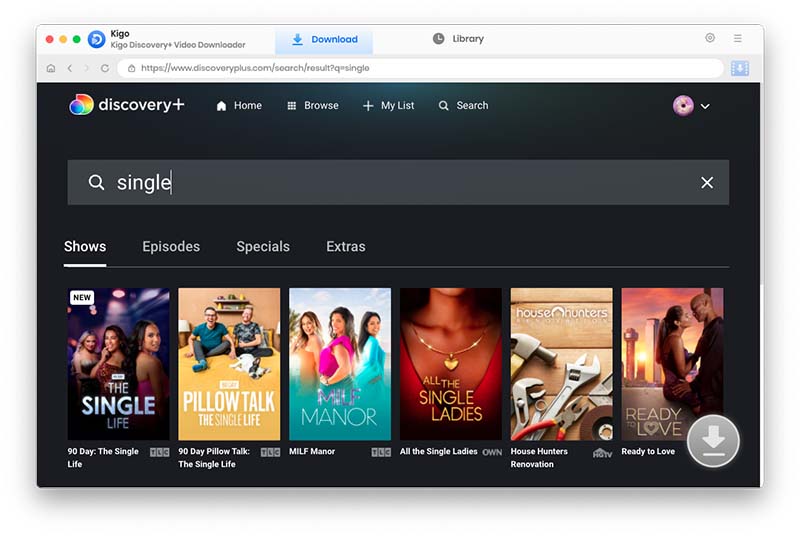Select the Episodes results tab

point(171,247)
